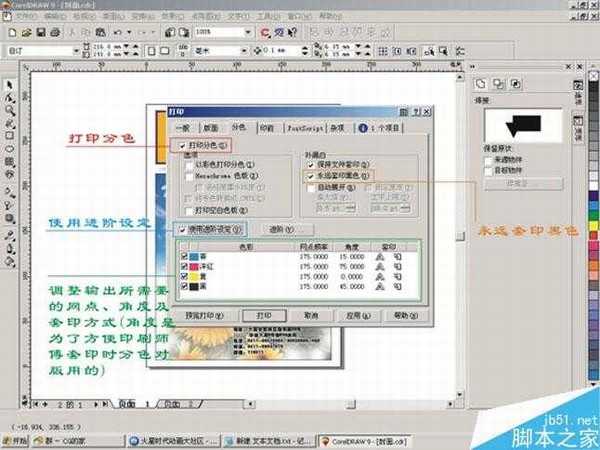
Task: Collapse the docker with the double arrow
Action: pyautogui.click(x=473, y=67)
